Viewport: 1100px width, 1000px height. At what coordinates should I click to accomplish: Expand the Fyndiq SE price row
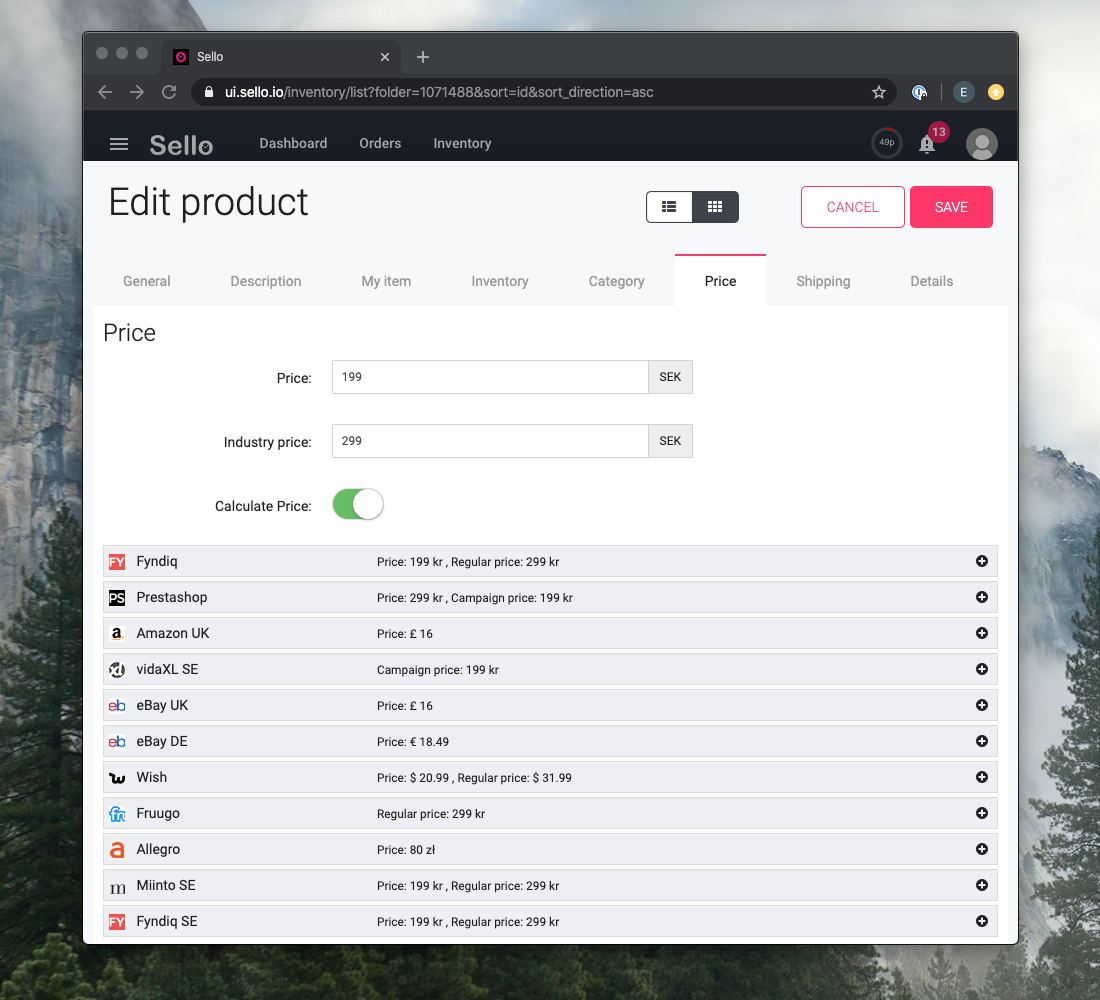pyautogui.click(x=982, y=921)
